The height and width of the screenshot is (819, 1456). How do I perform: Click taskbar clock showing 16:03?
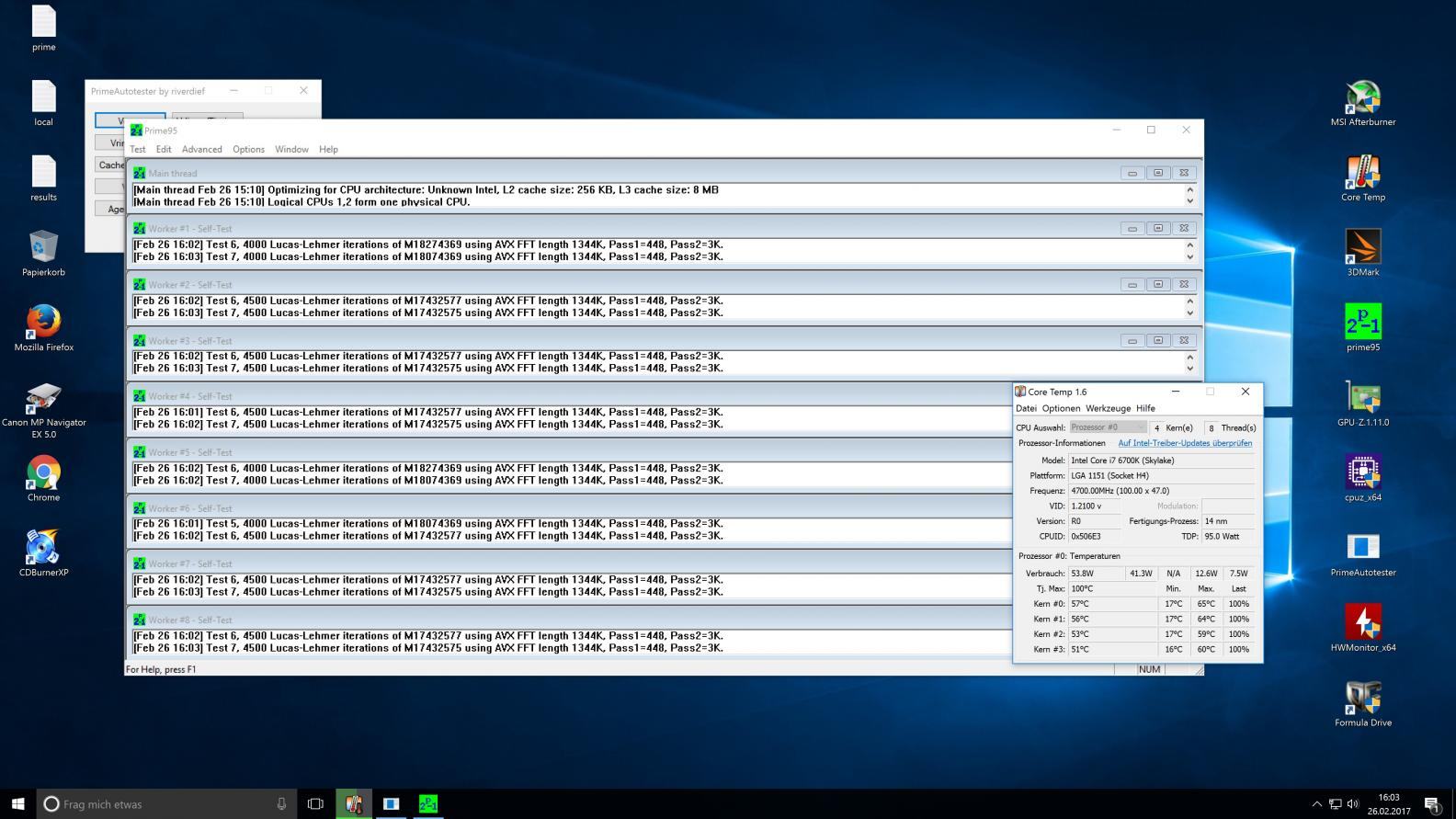[x=1388, y=804]
